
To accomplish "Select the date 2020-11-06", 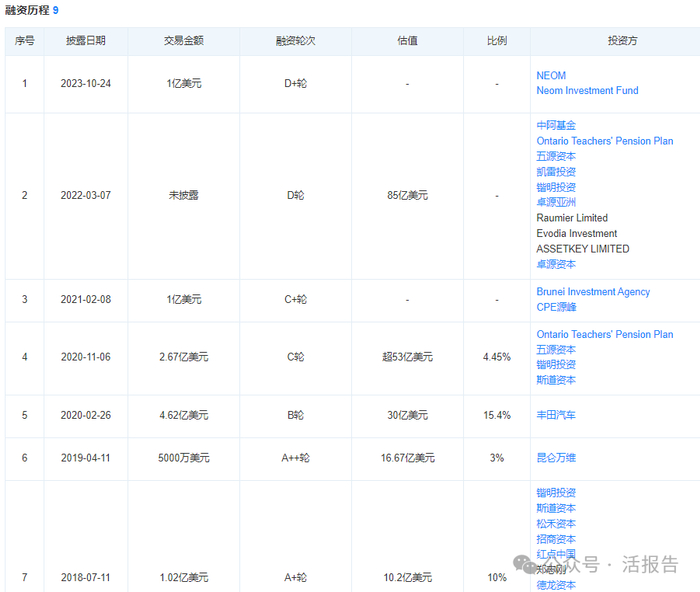I will click(x=86, y=357).
